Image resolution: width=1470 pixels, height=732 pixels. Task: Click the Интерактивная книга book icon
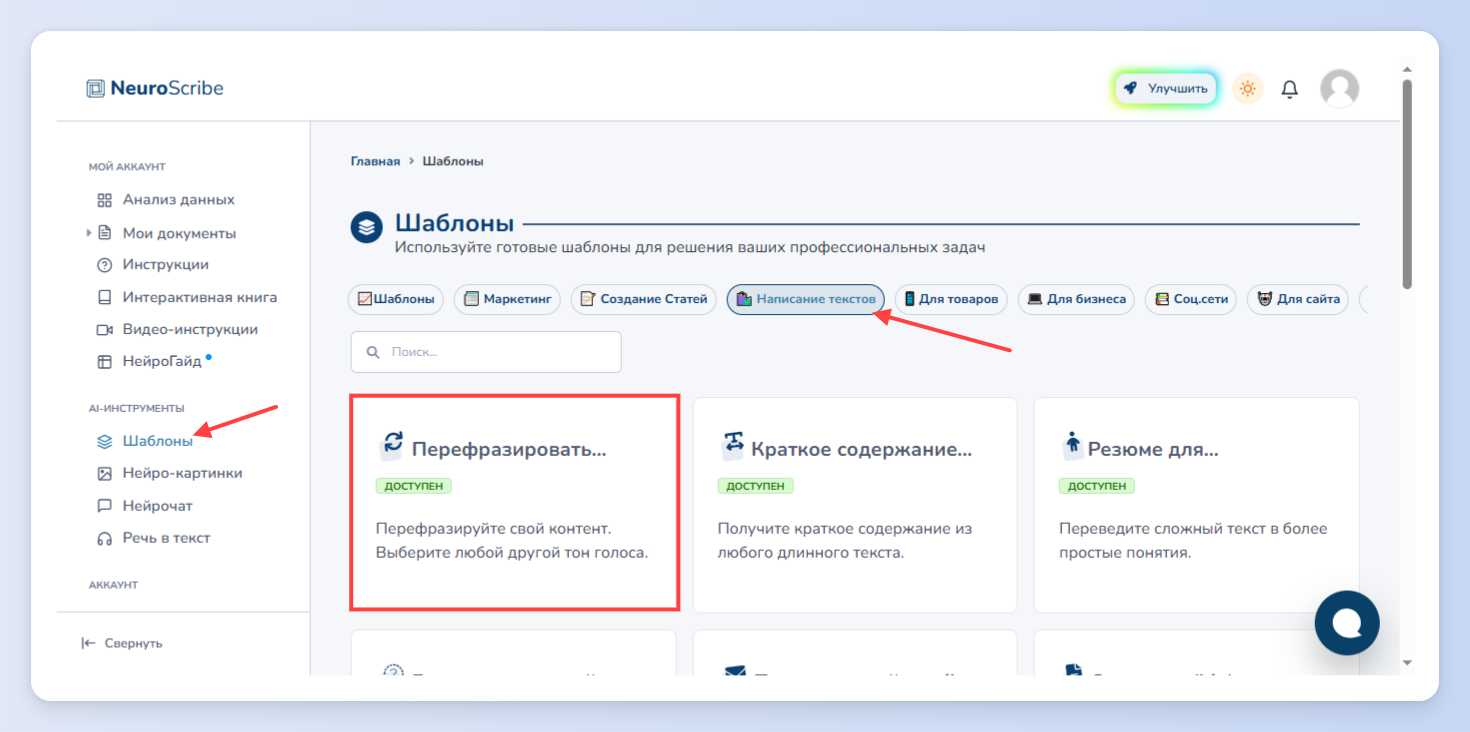click(x=104, y=297)
